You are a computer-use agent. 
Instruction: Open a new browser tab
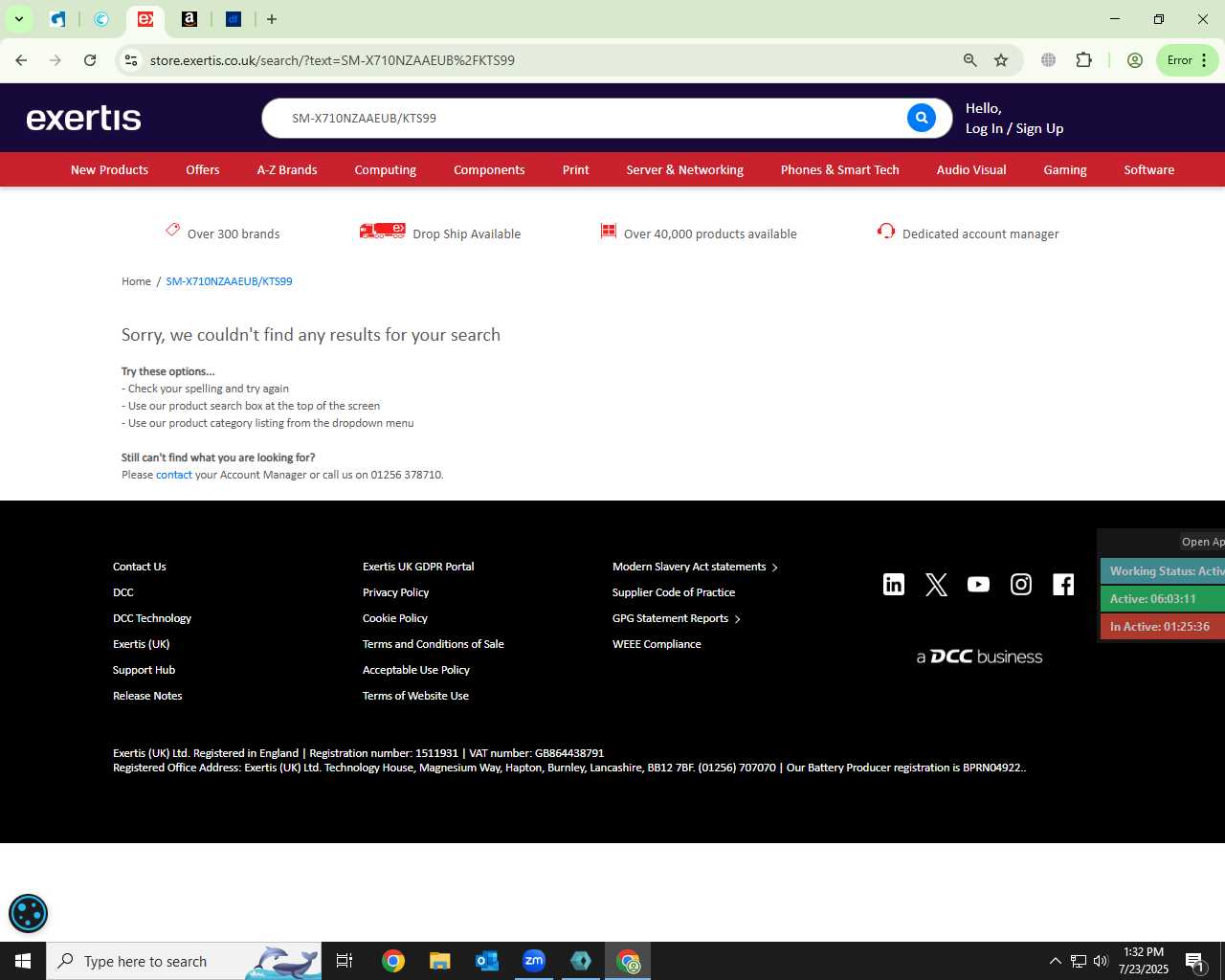272,19
